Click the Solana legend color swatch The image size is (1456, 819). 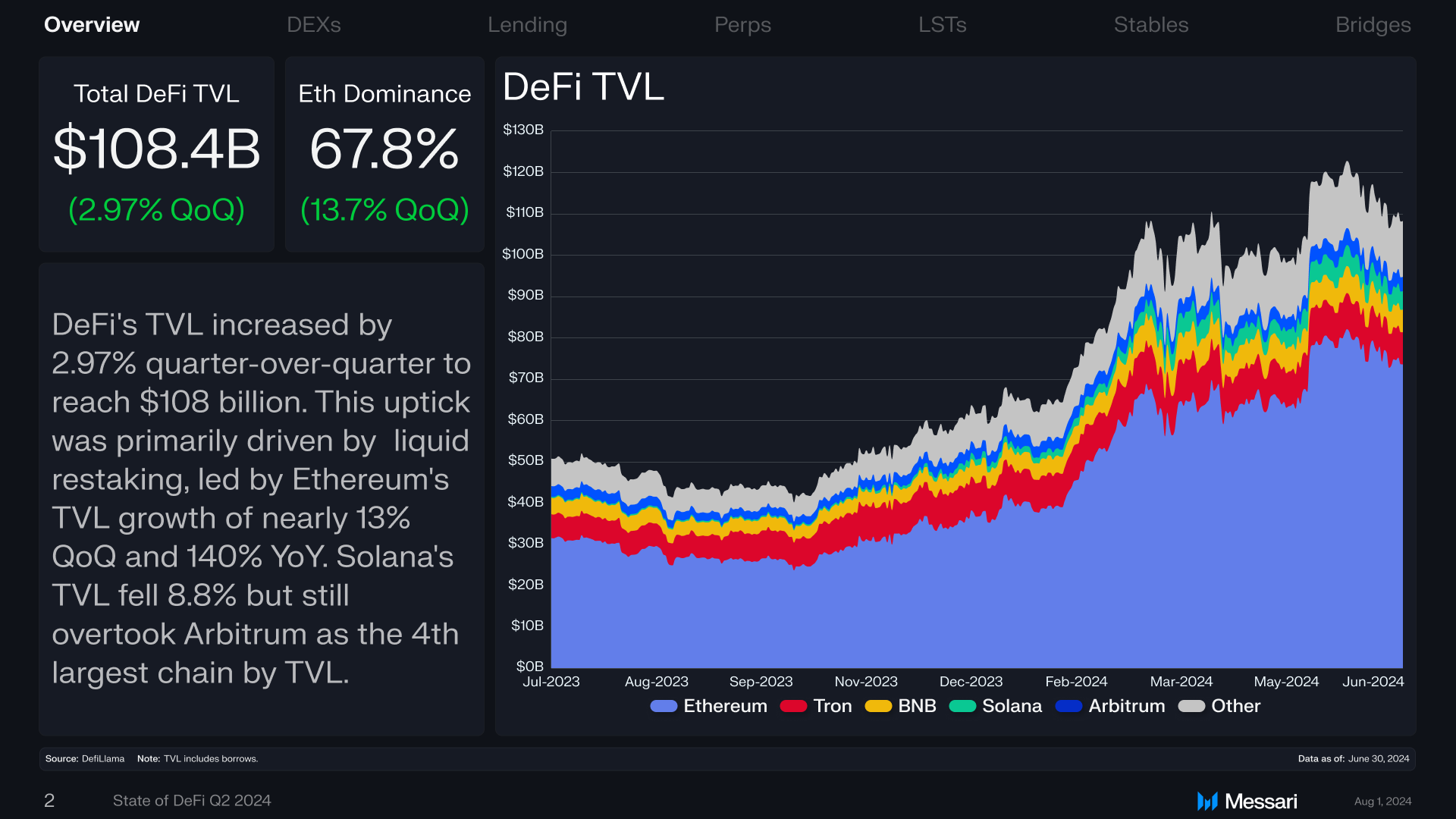tap(962, 706)
